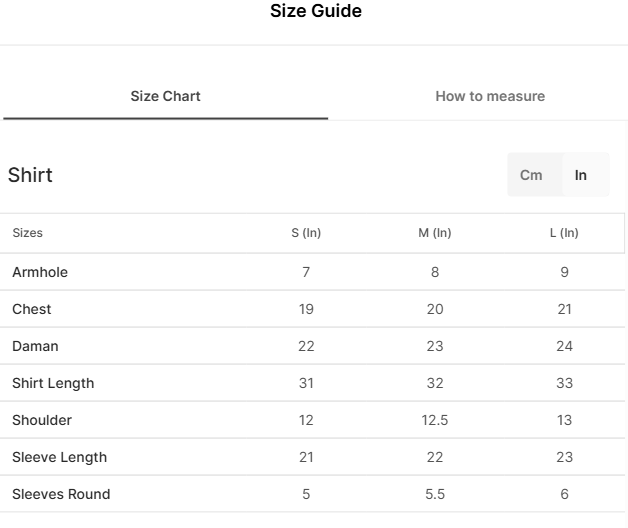The image size is (628, 528).
Task: Select the Sleeve Length row label
Action: 60,457
